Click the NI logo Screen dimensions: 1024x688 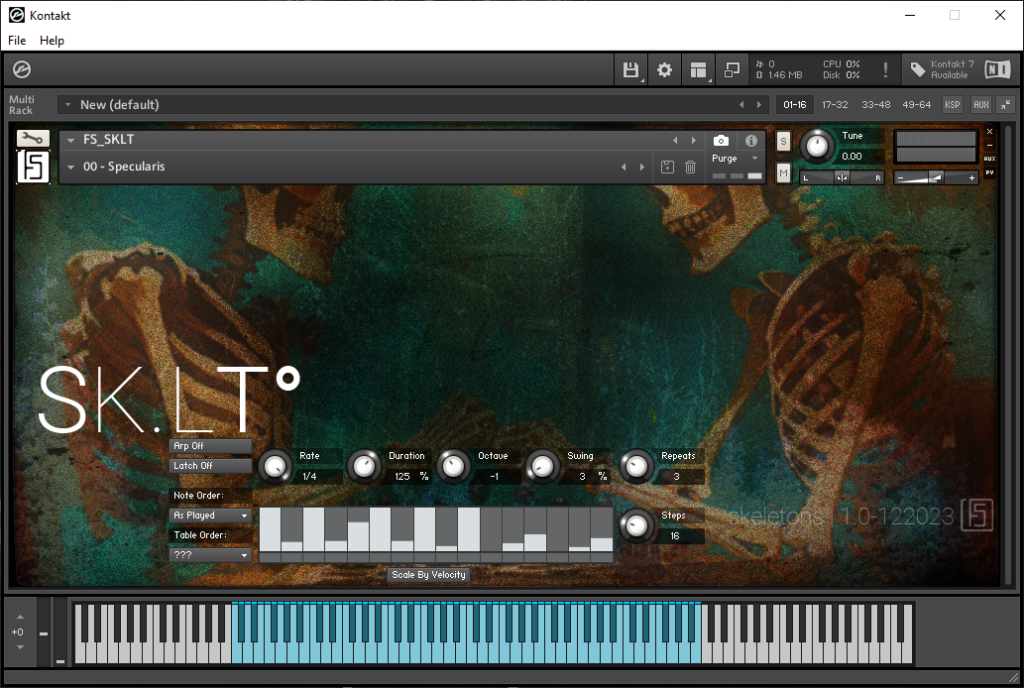pyautogui.click(x=998, y=69)
